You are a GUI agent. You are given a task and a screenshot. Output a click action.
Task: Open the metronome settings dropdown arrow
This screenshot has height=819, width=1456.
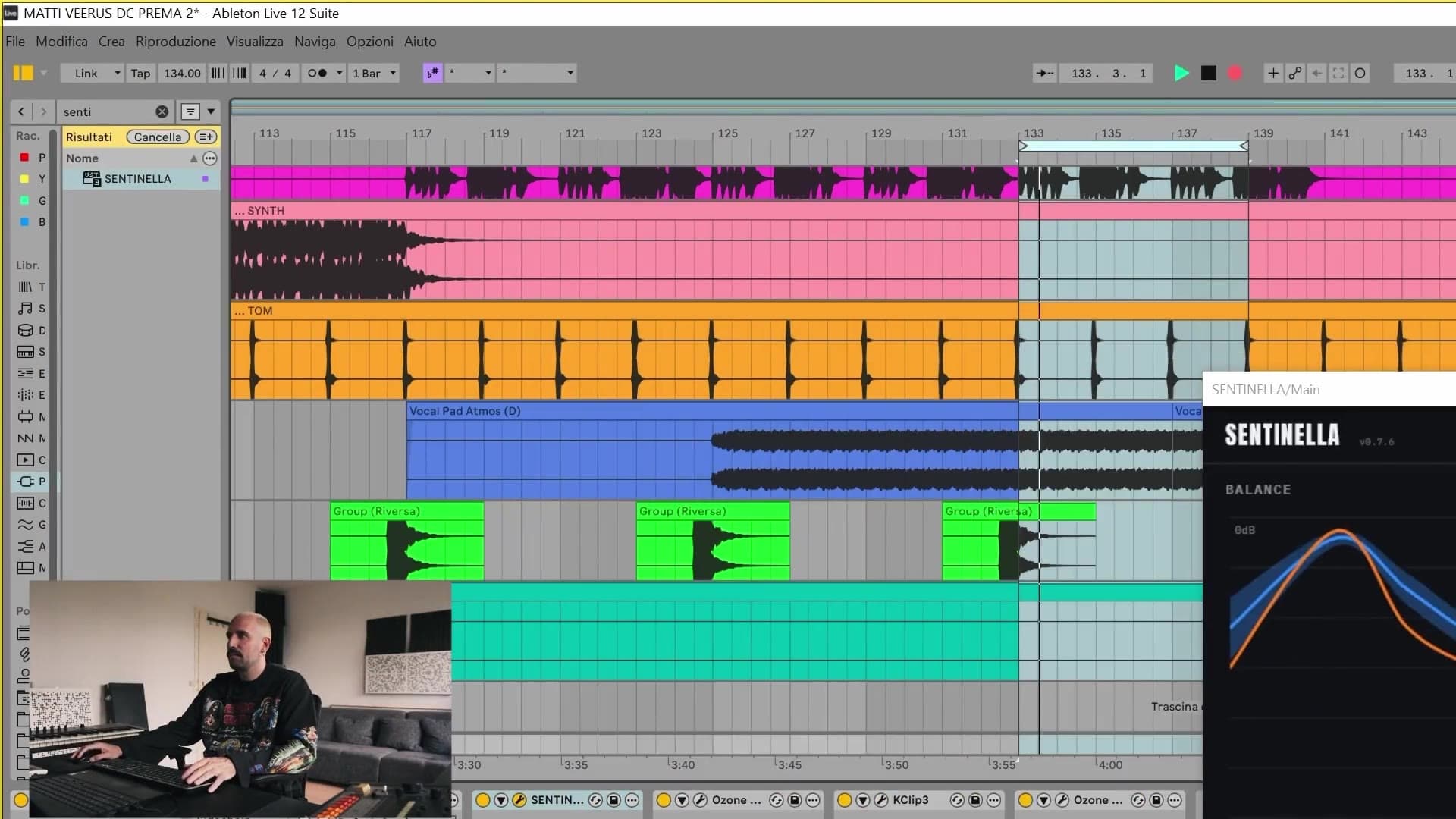coord(339,73)
